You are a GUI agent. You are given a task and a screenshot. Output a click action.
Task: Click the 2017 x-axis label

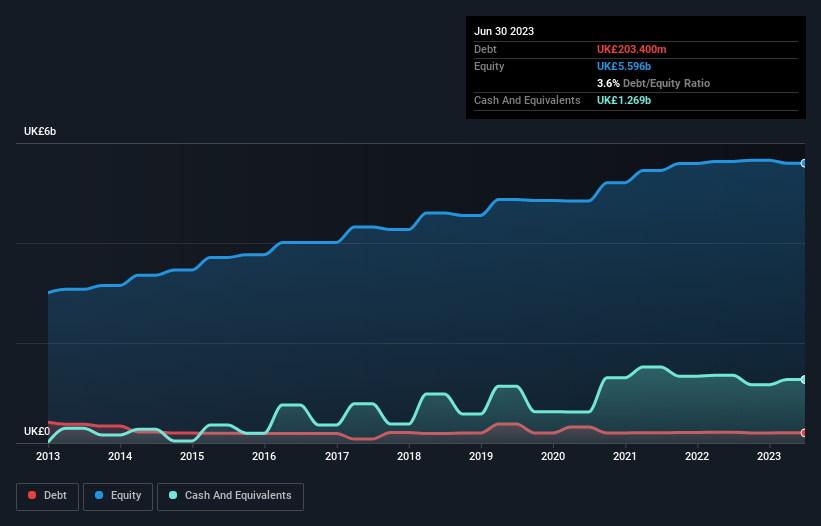pos(337,456)
